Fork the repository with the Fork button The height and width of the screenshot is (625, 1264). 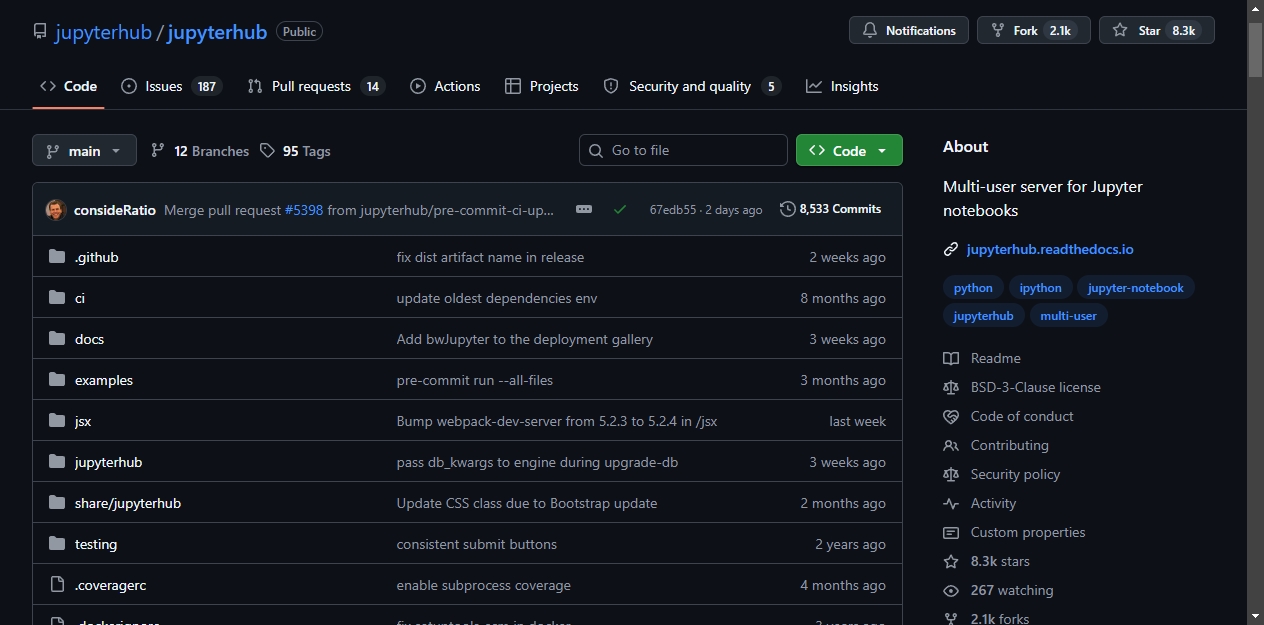click(1034, 30)
